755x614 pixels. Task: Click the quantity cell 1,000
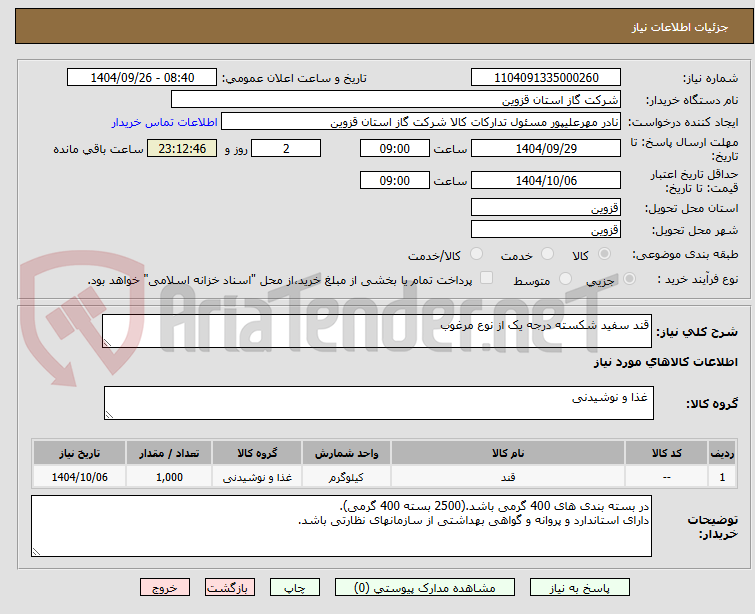click(x=169, y=477)
